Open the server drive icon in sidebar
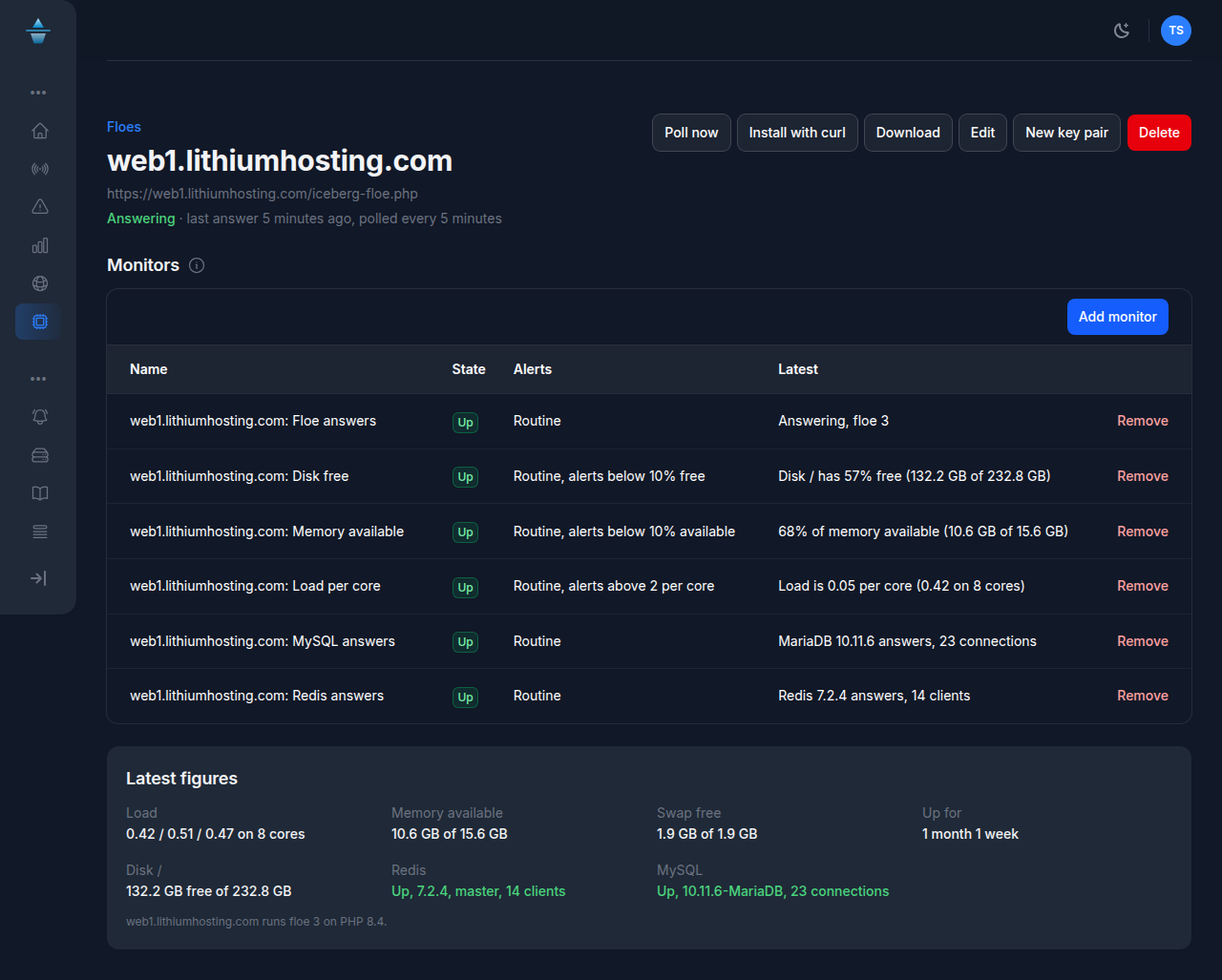1222x980 pixels. click(39, 455)
